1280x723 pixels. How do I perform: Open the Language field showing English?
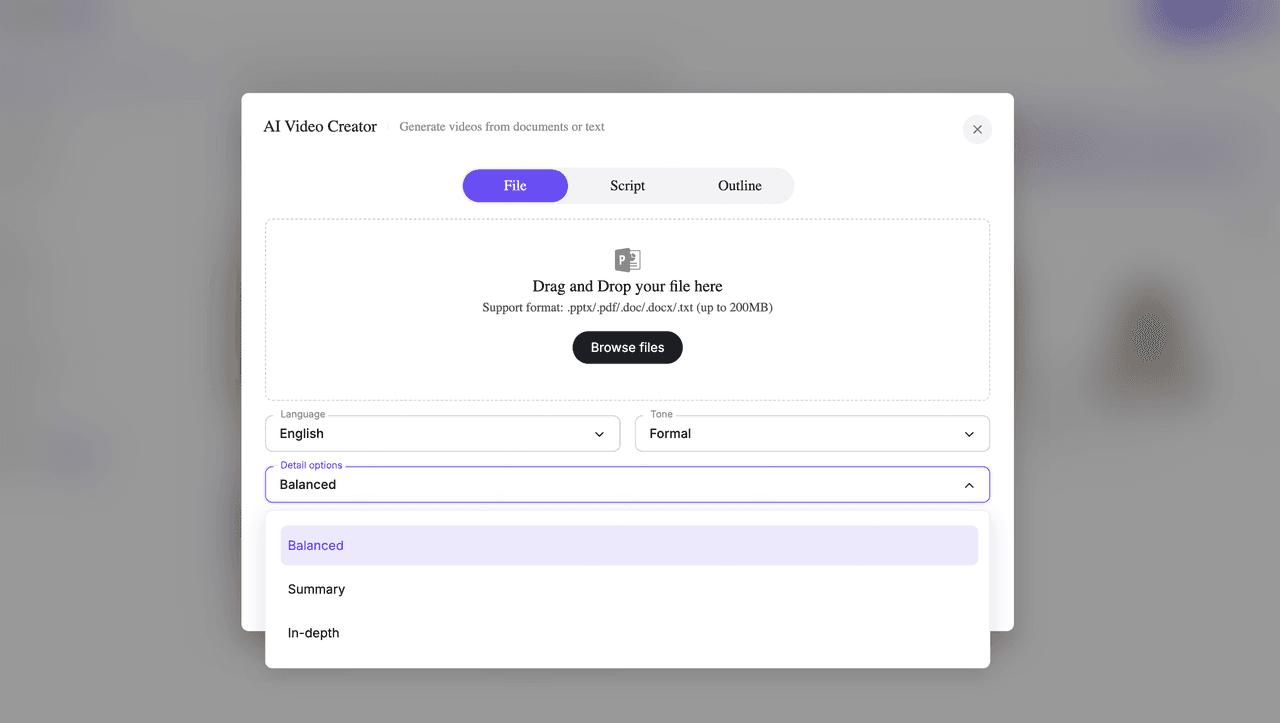[430, 434]
